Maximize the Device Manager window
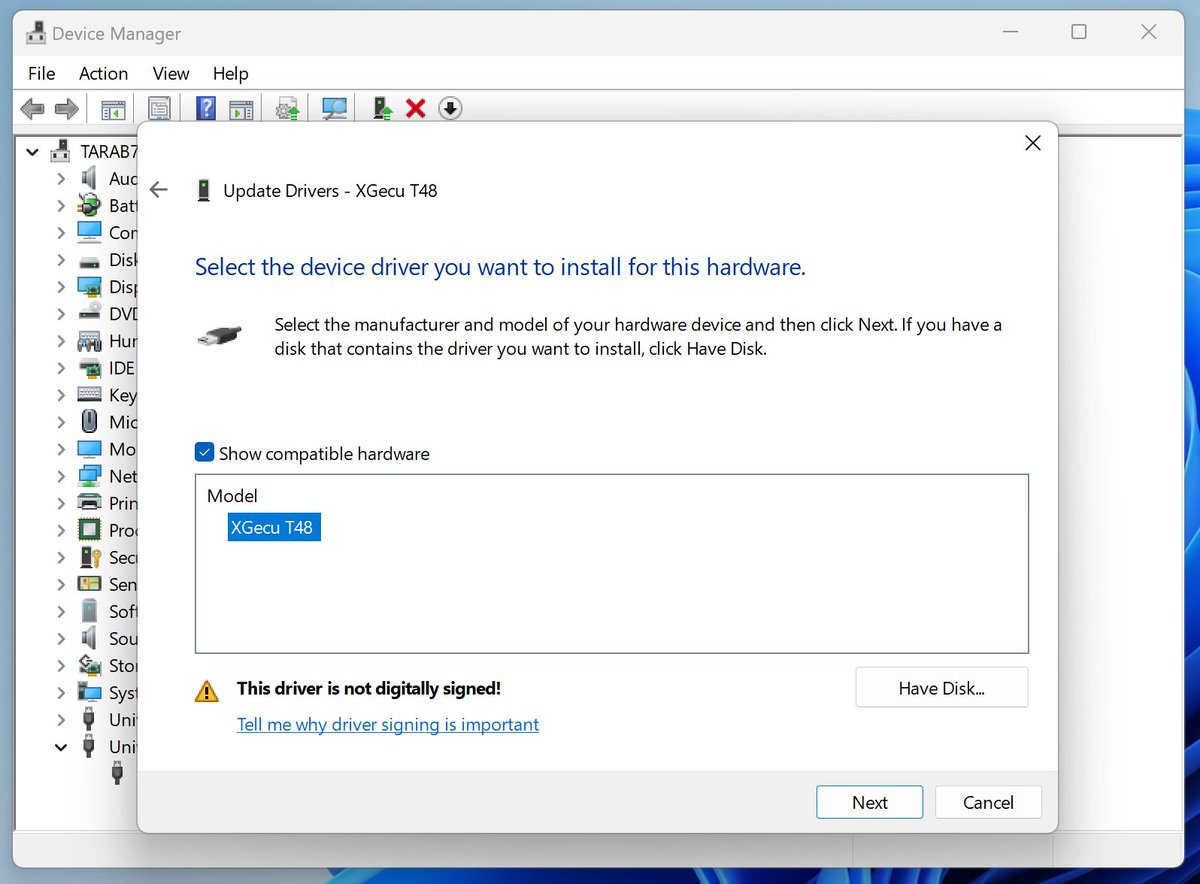1200x884 pixels. click(x=1078, y=32)
